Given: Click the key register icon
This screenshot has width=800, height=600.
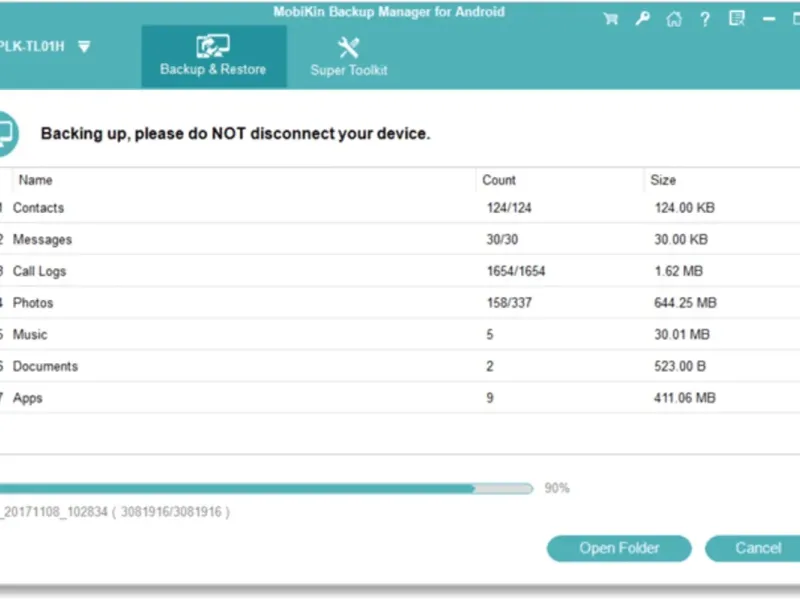Looking at the screenshot, I should coord(642,19).
